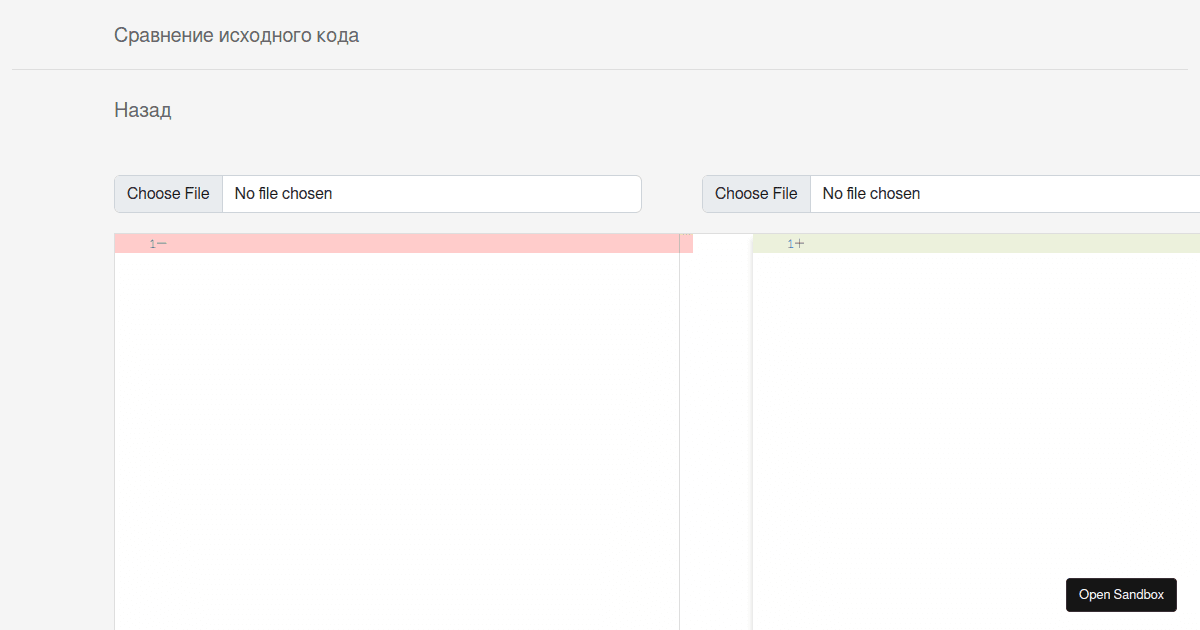Open the Open Sandbox button
This screenshot has height=630, width=1200.
tap(1121, 595)
